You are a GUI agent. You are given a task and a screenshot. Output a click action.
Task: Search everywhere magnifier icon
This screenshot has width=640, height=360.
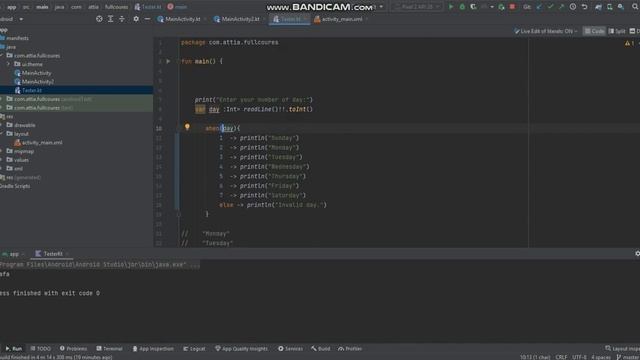pyautogui.click(x=636, y=7)
